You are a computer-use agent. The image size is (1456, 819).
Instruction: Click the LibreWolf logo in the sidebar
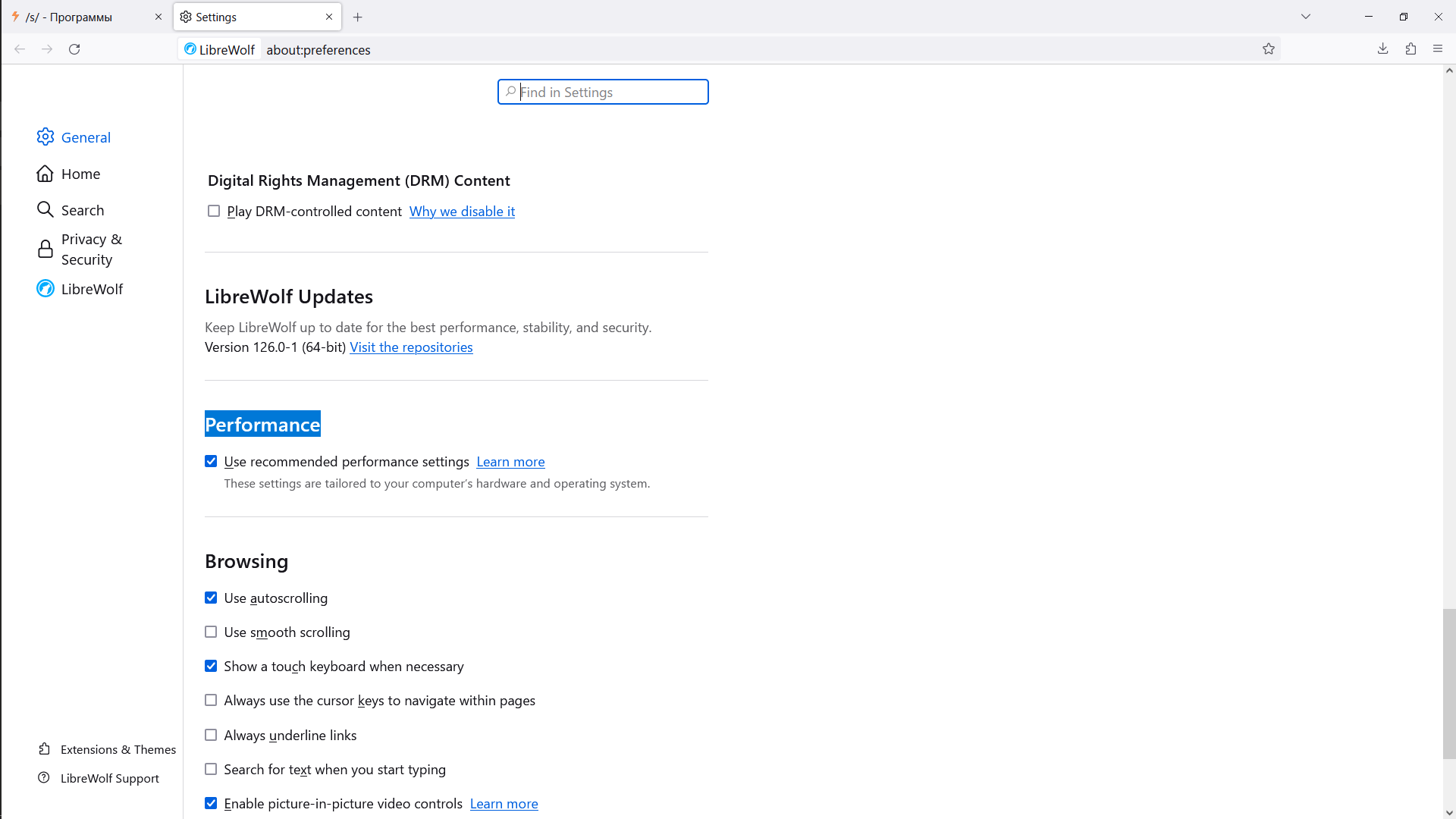pyautogui.click(x=45, y=288)
